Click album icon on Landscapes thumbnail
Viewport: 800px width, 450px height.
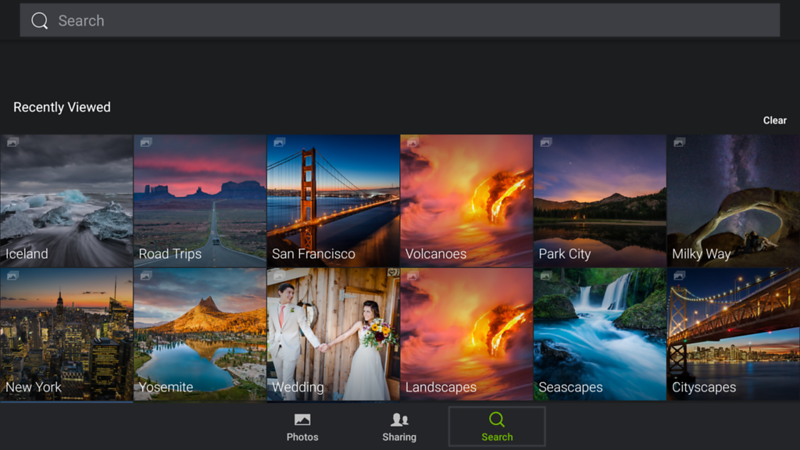pyautogui.click(x=413, y=276)
